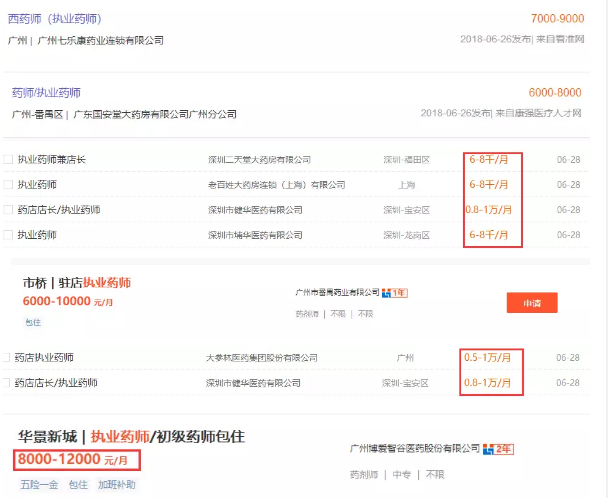
Task: Click 老百姓大药房连锁（上海）有限公司 link
Action: coord(276,185)
